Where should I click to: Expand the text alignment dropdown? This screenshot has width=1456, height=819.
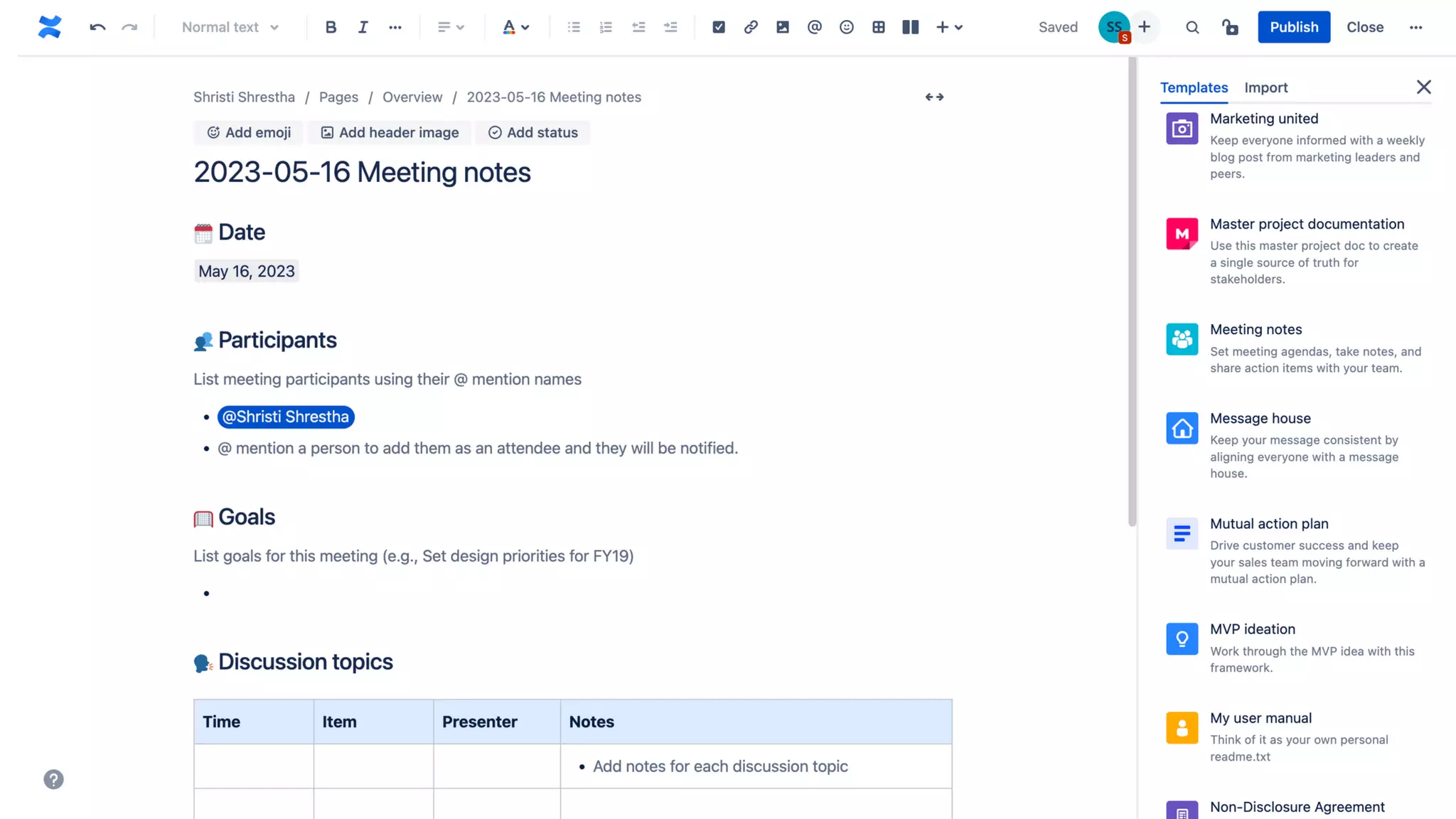(450, 27)
